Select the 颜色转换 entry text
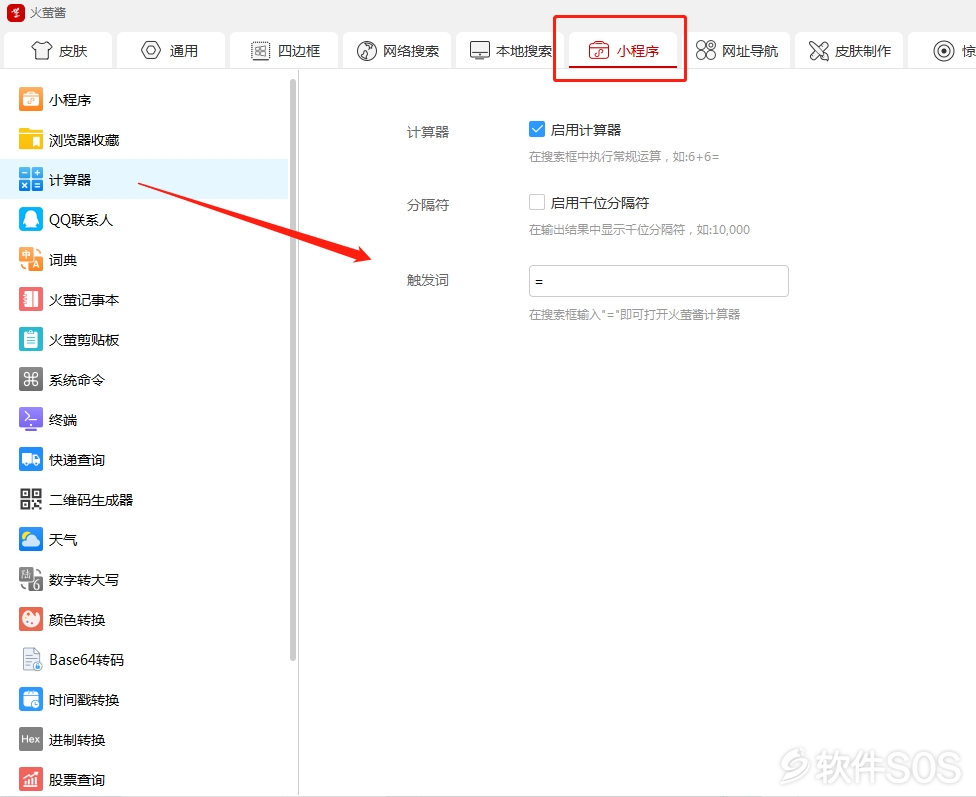The image size is (976, 797). (77, 620)
